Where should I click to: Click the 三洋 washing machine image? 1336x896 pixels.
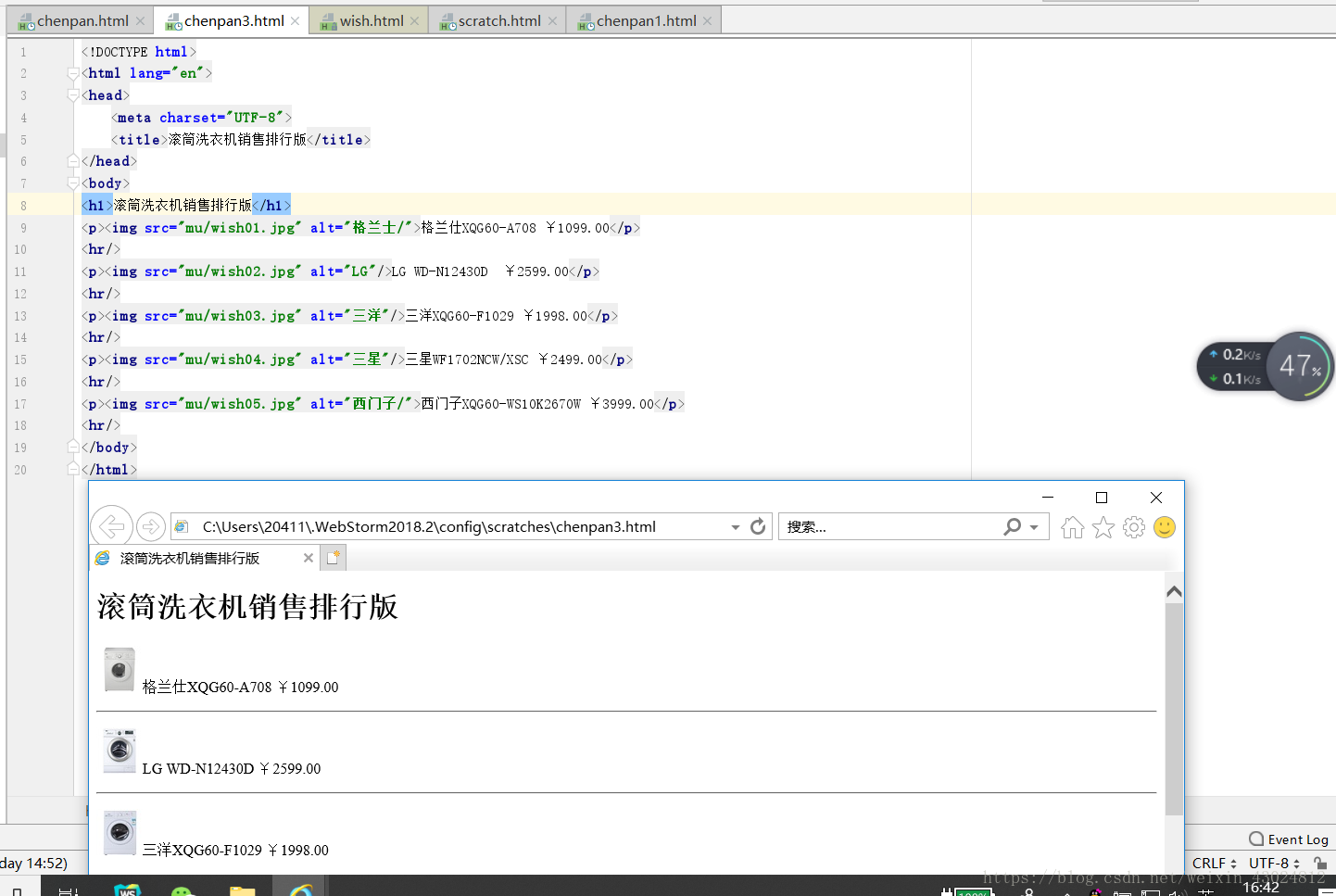click(120, 832)
